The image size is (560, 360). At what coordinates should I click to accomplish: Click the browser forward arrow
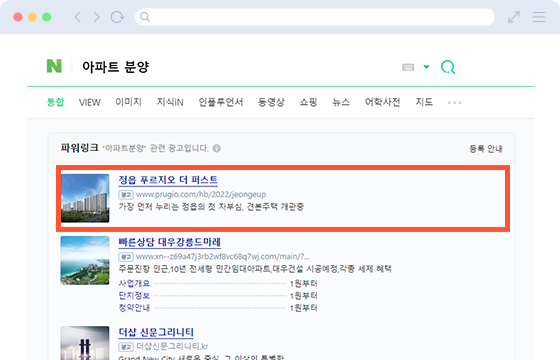pos(96,17)
